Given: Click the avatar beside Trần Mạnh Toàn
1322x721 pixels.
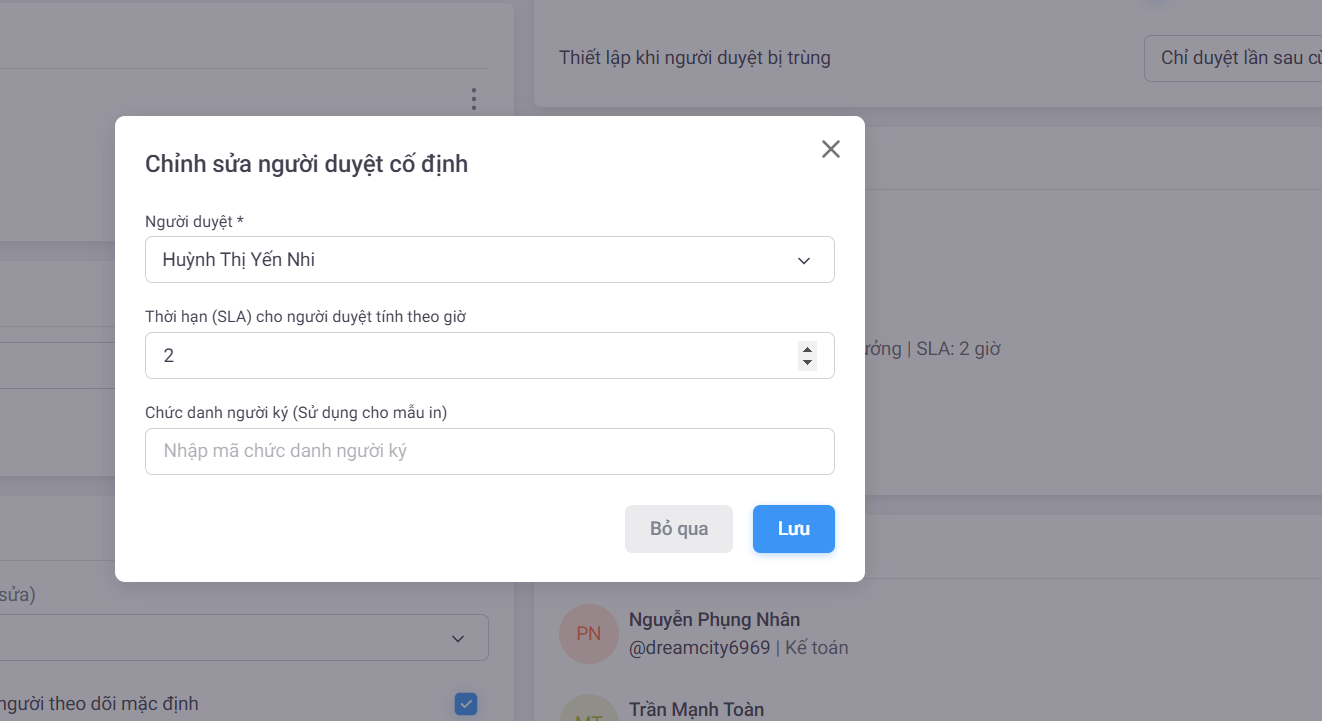Looking at the screenshot, I should pos(588,710).
